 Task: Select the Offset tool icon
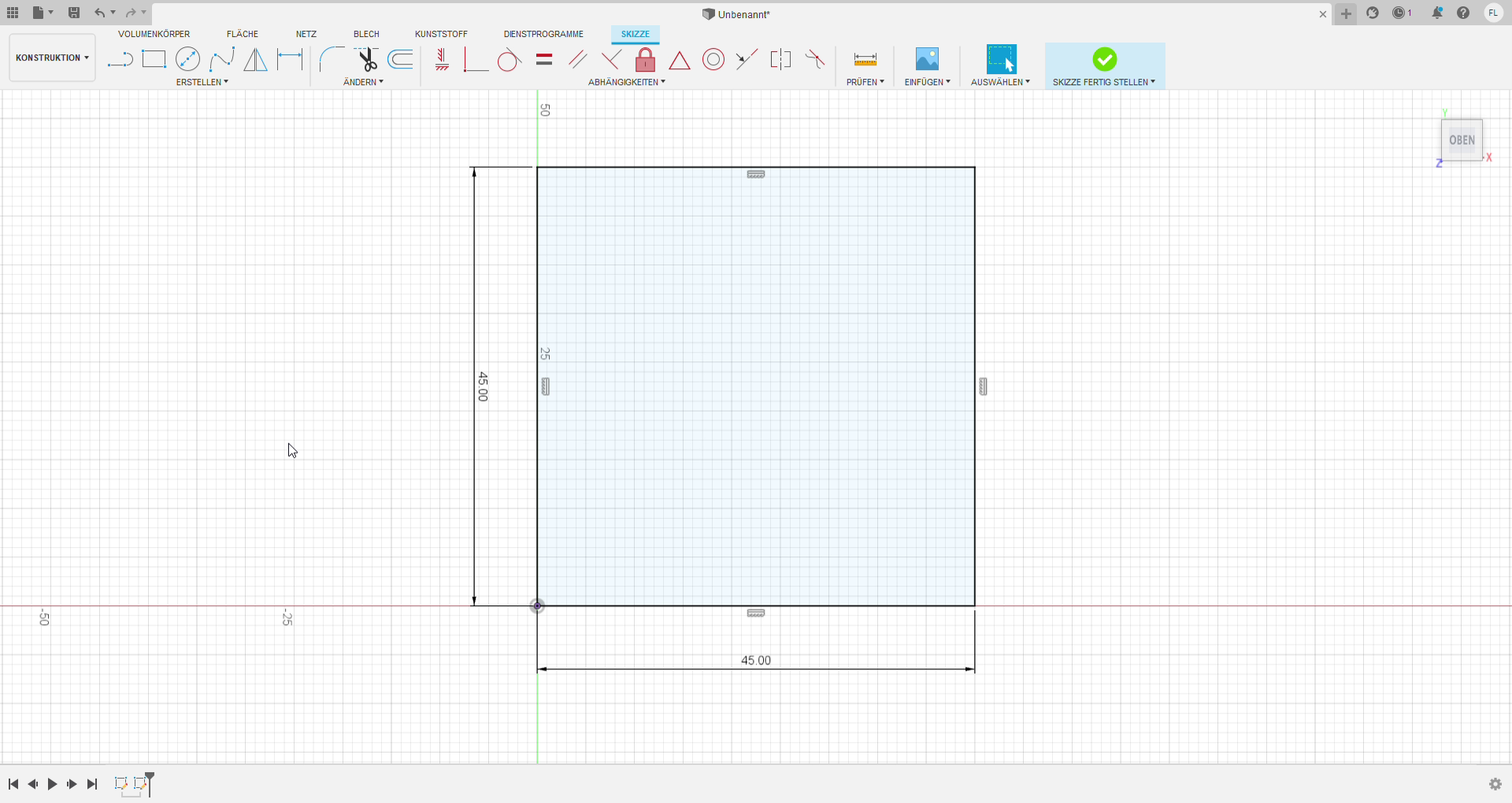(401, 60)
